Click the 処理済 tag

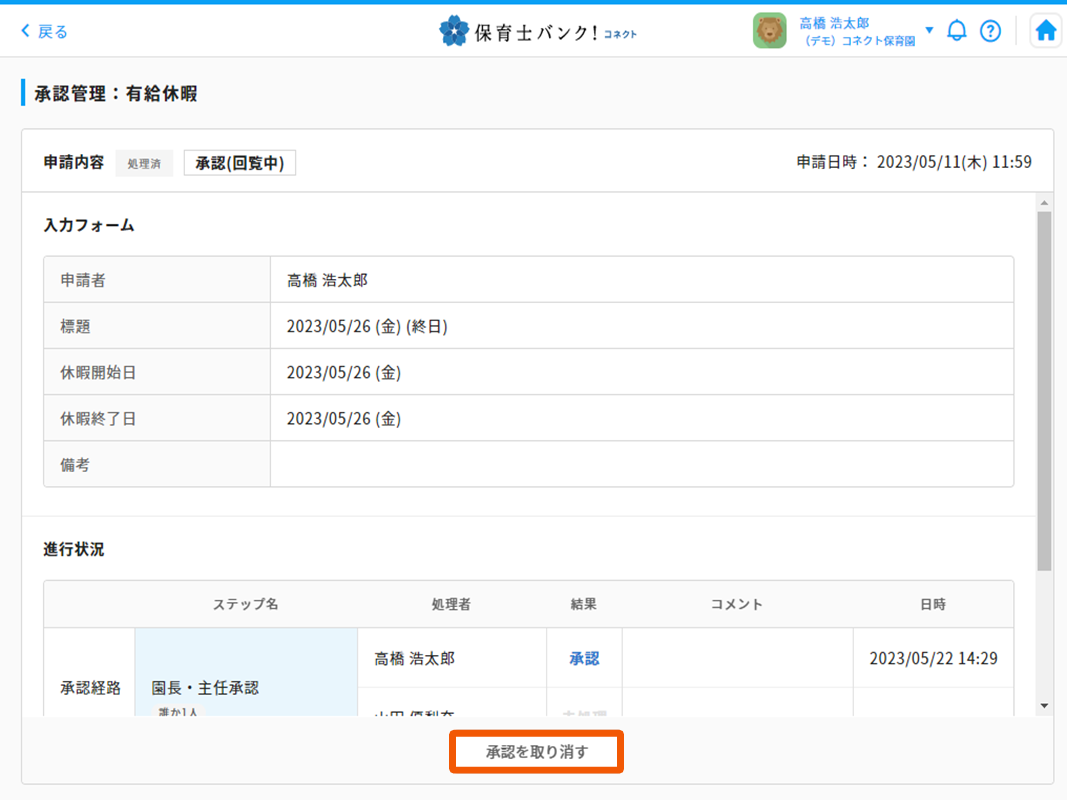tap(144, 163)
